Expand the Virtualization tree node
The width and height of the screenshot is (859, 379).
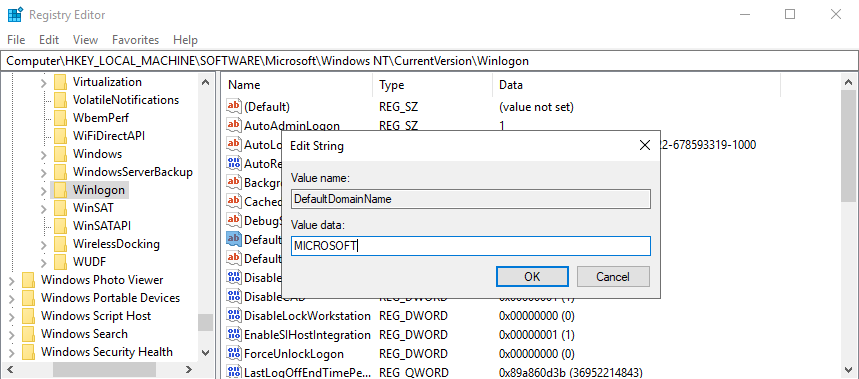pyautogui.click(x=44, y=83)
